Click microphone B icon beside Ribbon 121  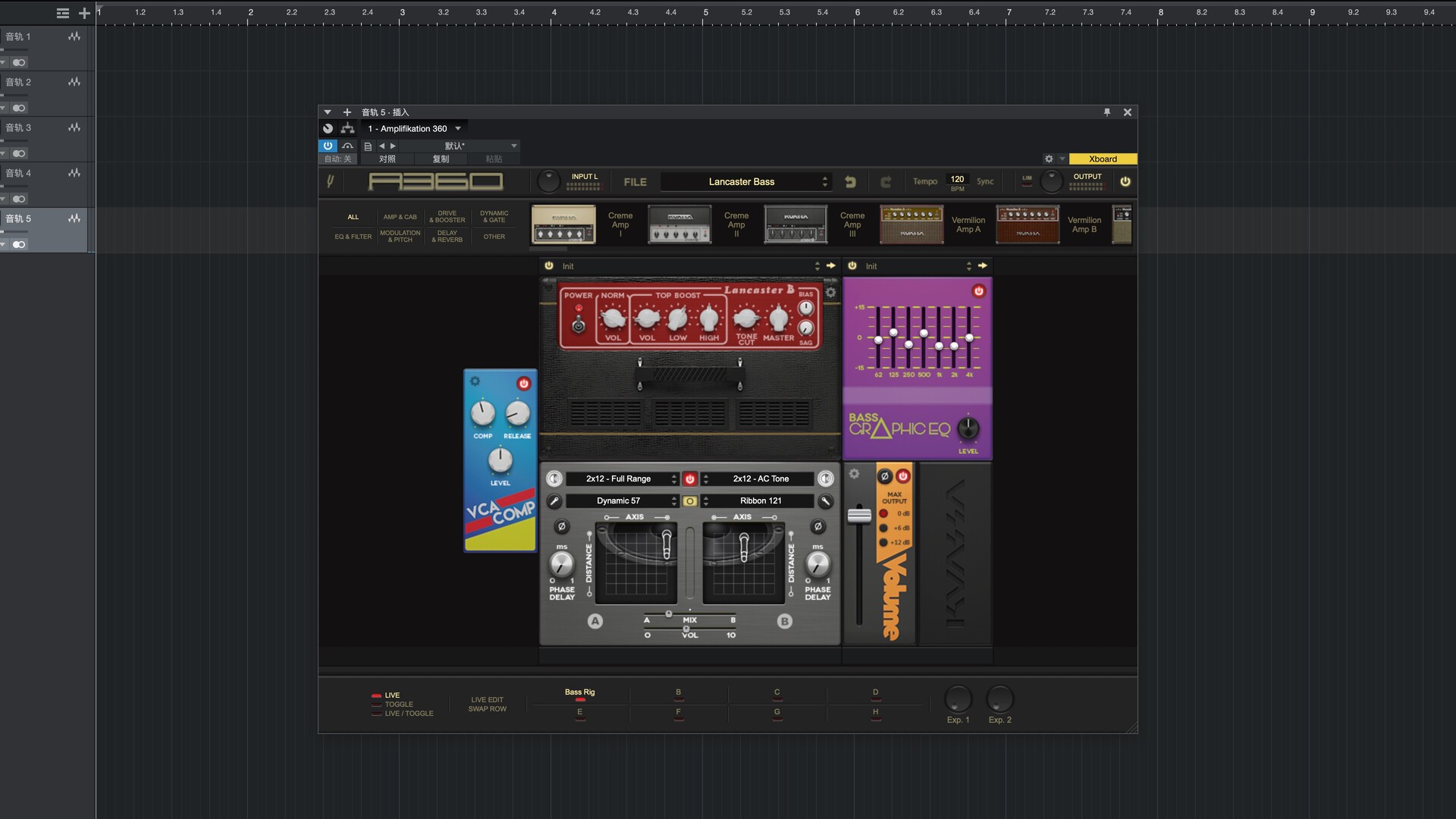point(825,501)
